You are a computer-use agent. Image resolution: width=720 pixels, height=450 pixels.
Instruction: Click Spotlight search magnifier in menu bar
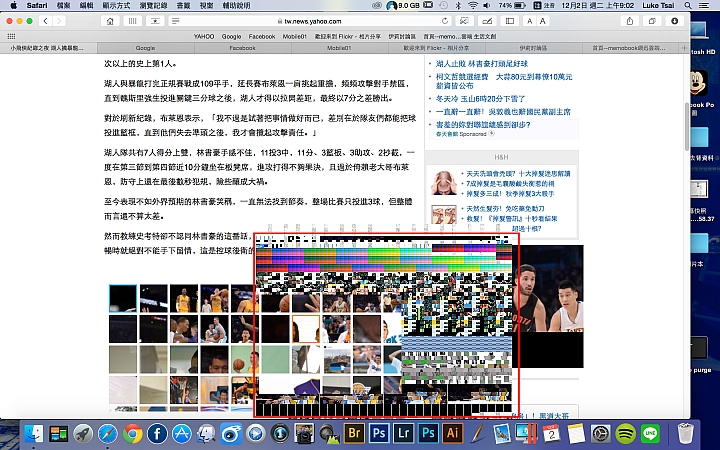(687, 6)
